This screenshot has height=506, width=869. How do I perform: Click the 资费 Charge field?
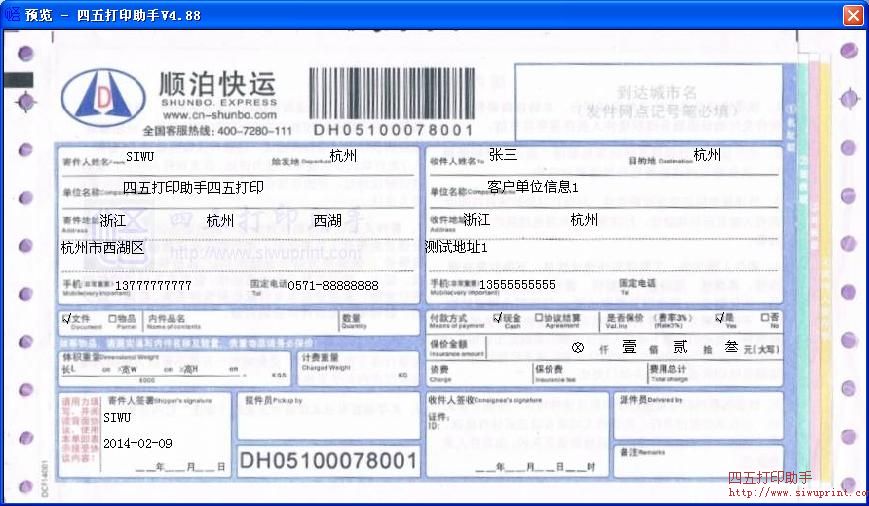[479, 374]
